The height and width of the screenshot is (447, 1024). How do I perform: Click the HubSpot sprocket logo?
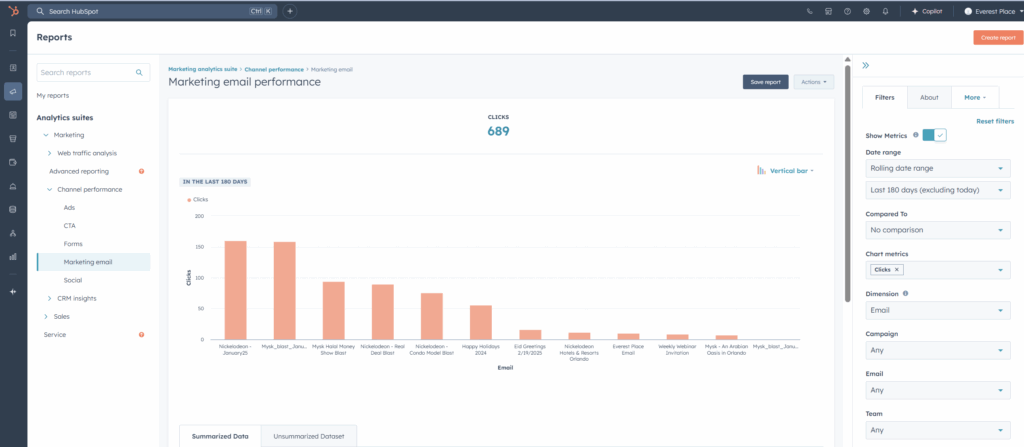13,11
